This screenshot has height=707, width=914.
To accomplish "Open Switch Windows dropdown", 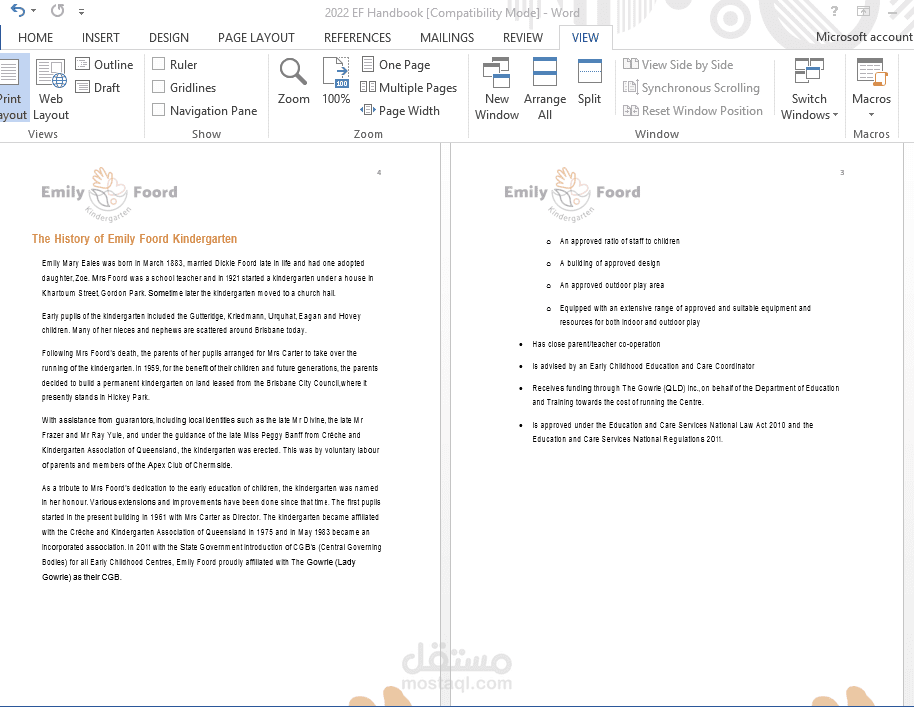I will point(809,89).
